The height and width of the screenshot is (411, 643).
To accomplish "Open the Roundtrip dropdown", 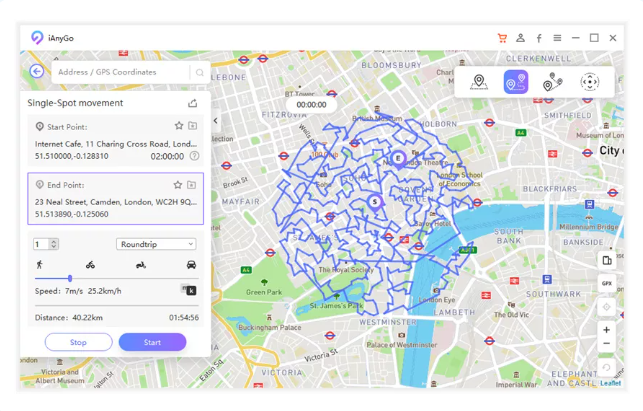I will coord(156,244).
